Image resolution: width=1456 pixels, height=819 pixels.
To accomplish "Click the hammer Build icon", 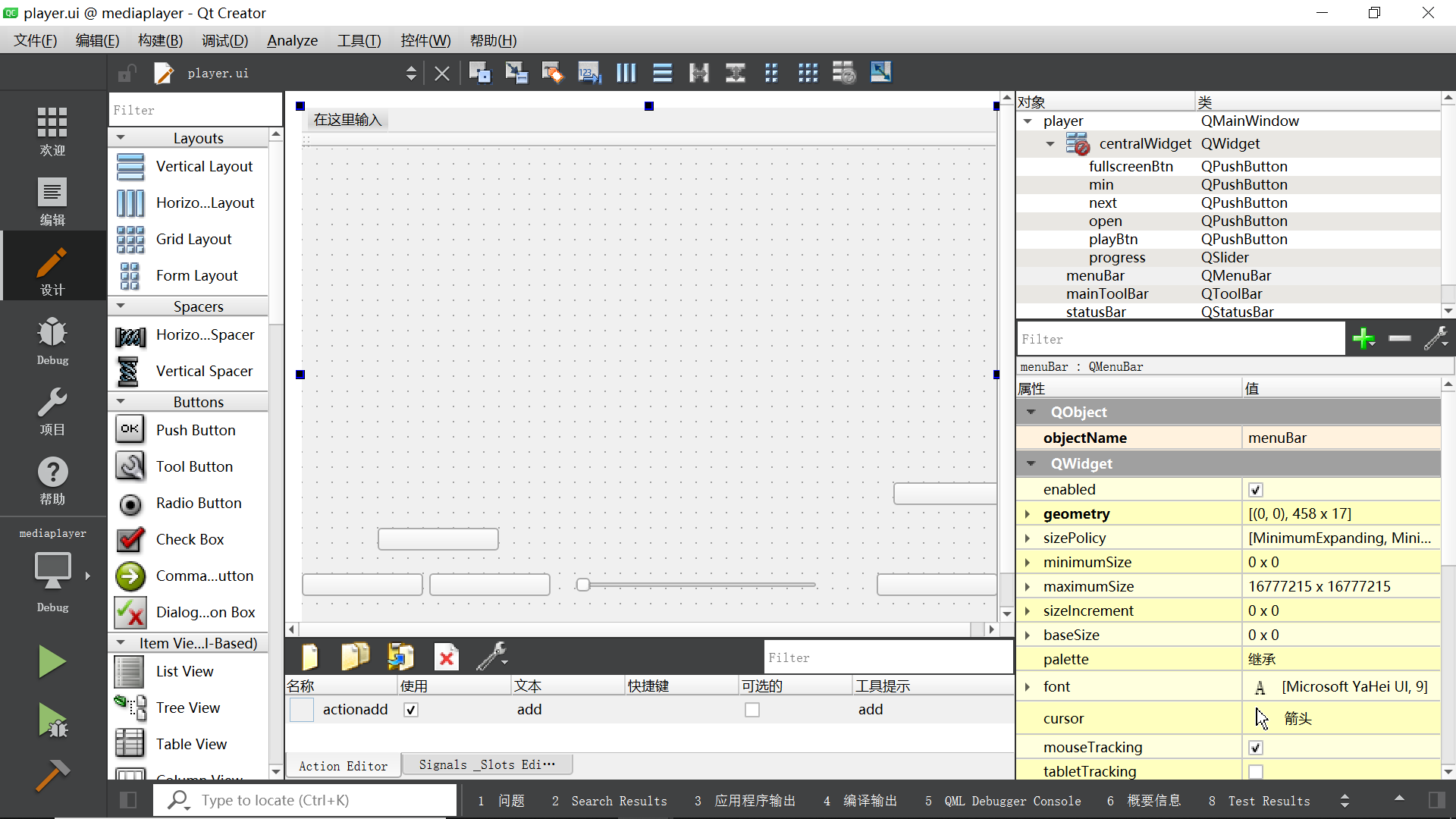I will click(52, 775).
